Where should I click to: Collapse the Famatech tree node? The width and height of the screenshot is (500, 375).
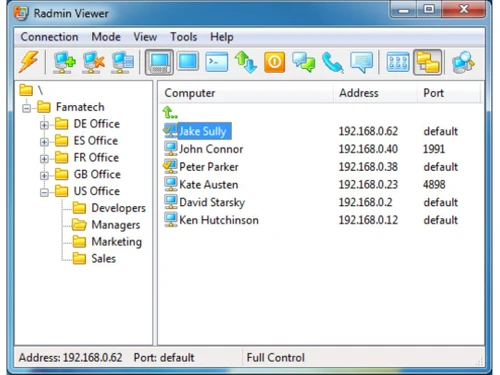pos(26,108)
